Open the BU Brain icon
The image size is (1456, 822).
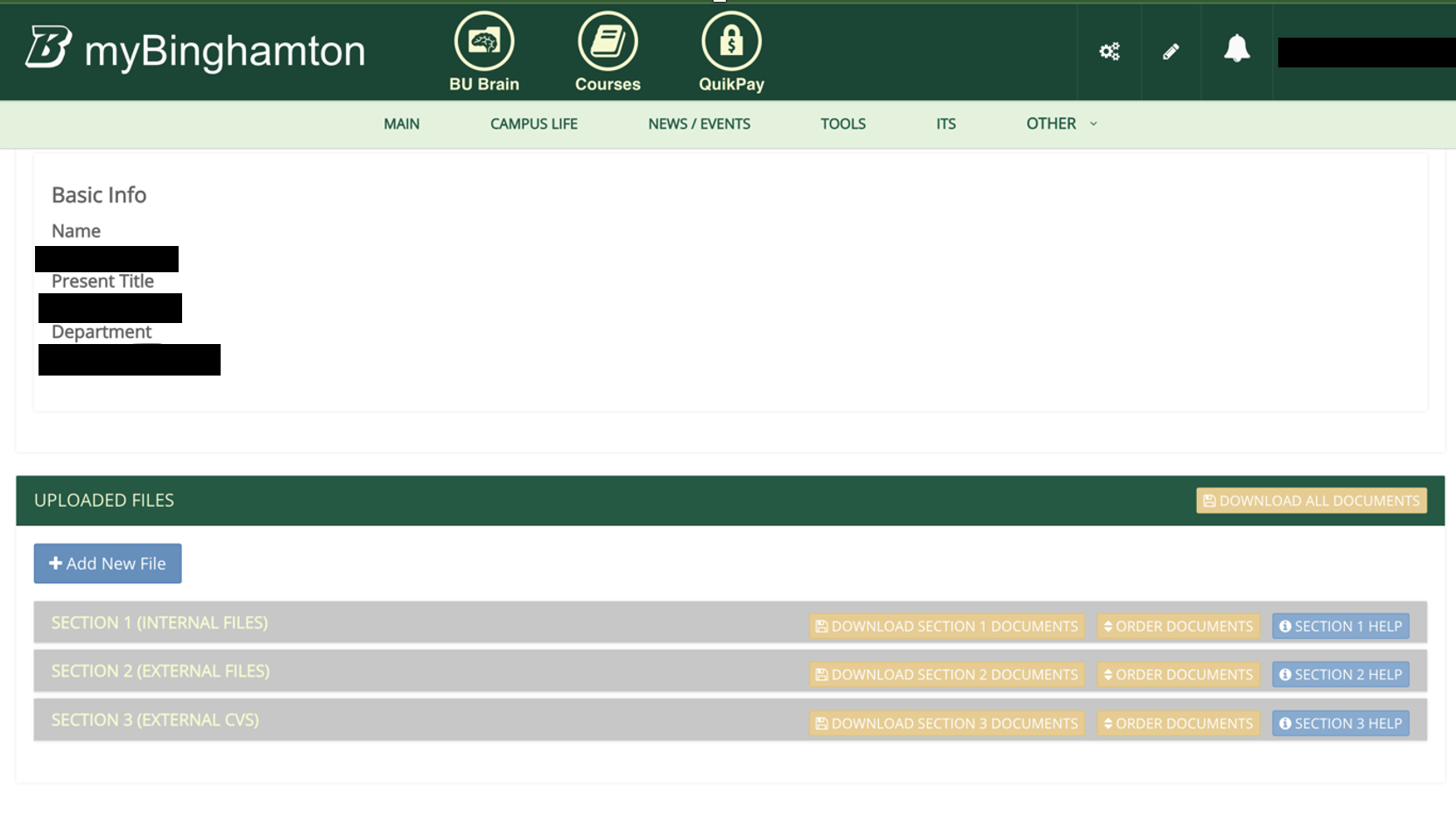pyautogui.click(x=483, y=42)
